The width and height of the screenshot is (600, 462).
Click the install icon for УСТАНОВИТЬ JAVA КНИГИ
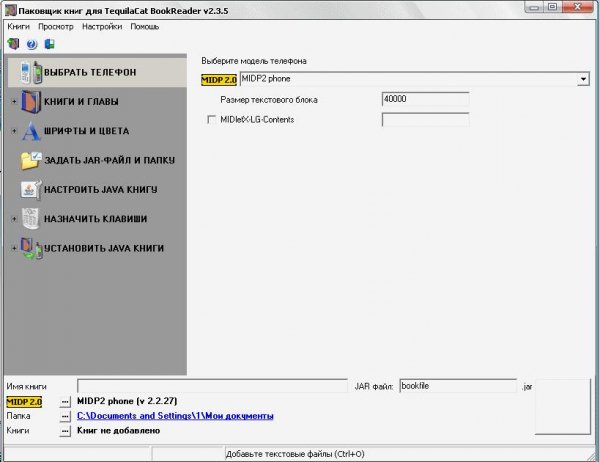[x=31, y=248]
